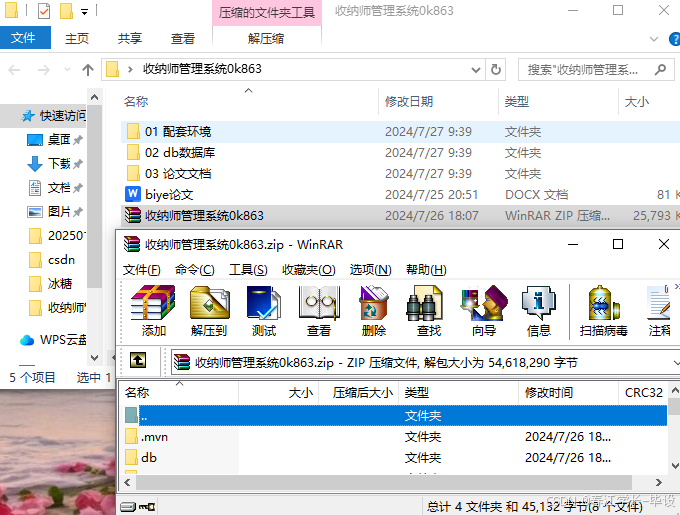
Task: Open the 下载 quick access item
Action: 48,163
